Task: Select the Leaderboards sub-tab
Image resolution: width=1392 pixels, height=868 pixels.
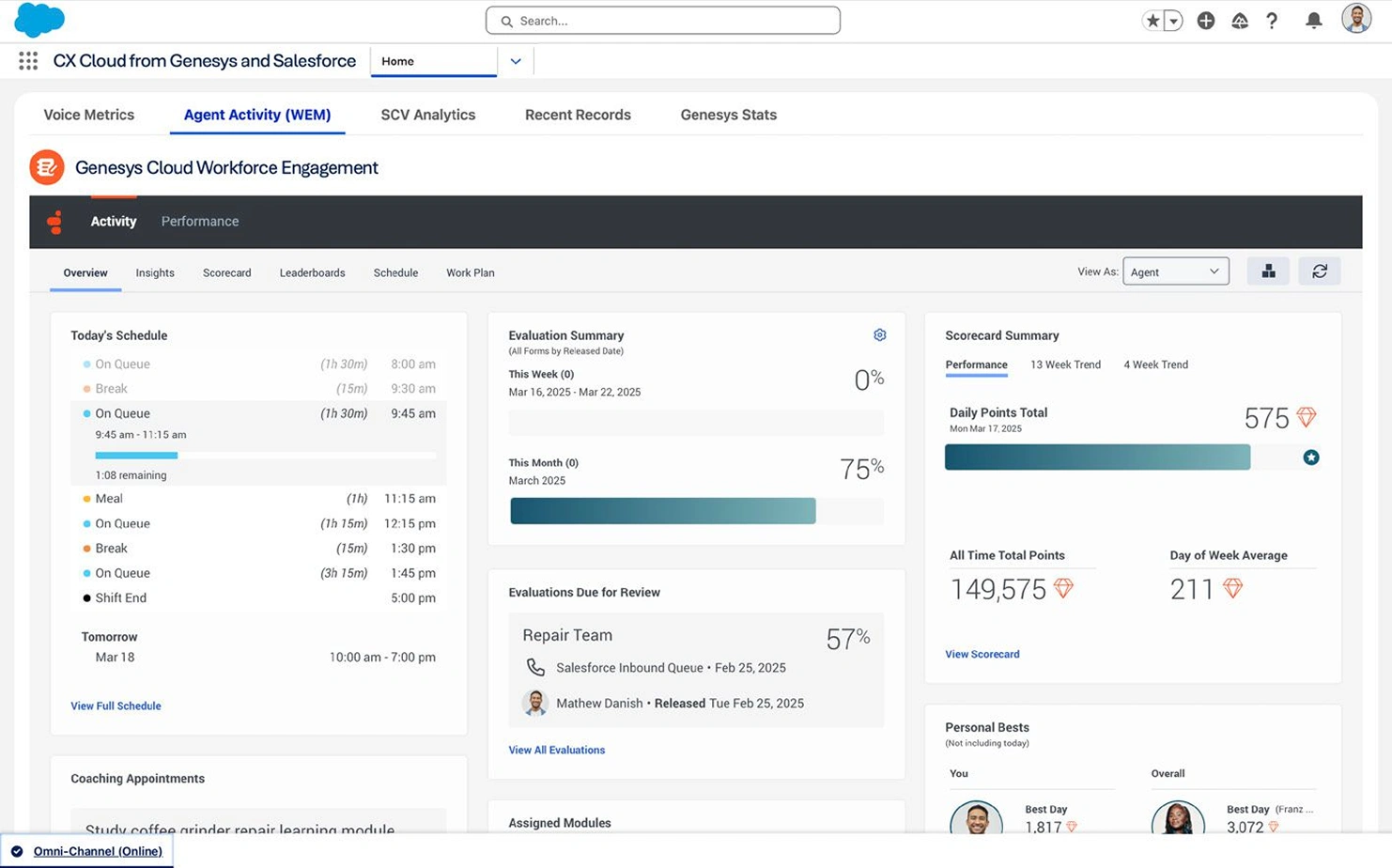Action: coord(312,272)
